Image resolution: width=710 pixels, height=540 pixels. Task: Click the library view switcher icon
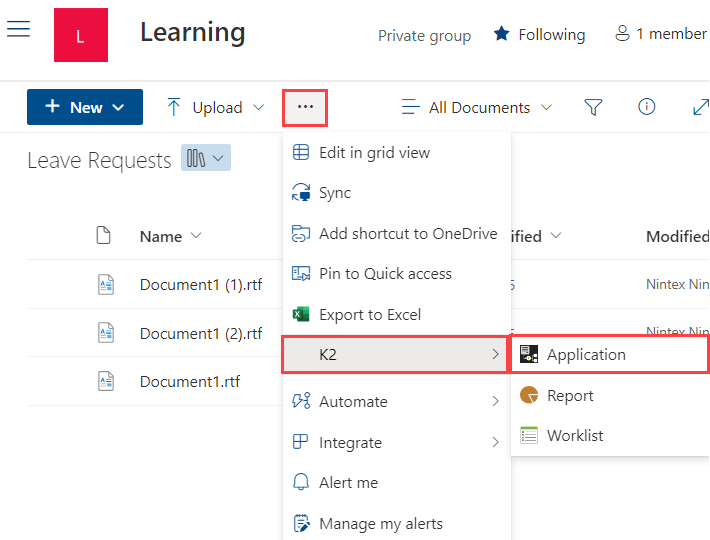[206, 159]
